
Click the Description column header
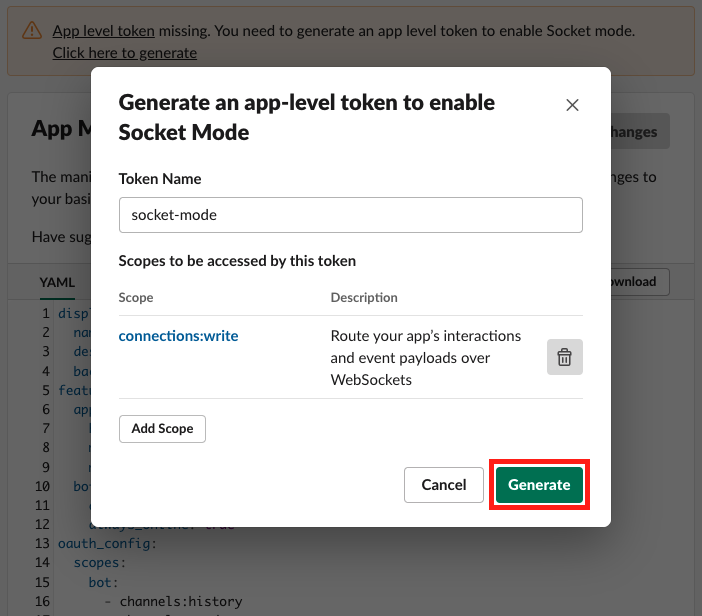(x=364, y=297)
